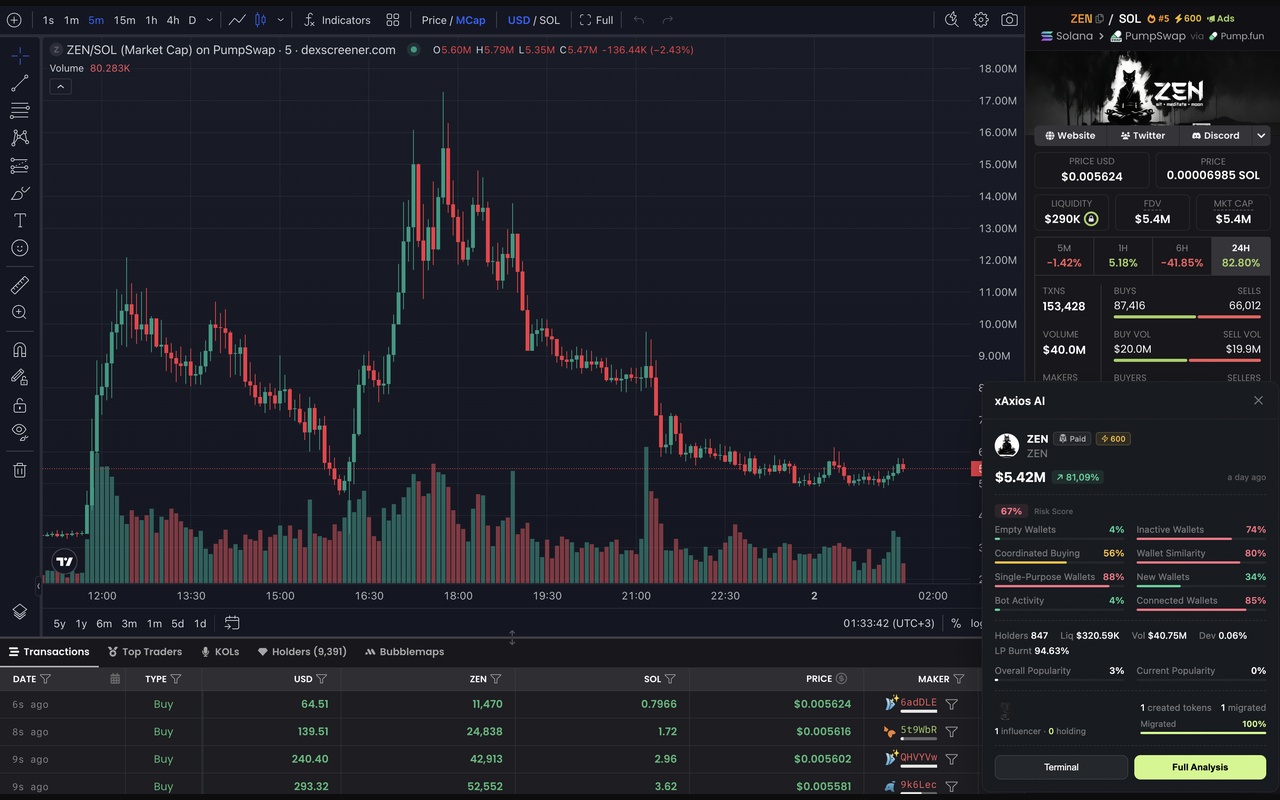Image resolution: width=1280 pixels, height=800 pixels.
Task: Open chart settings gear icon
Action: [981, 20]
